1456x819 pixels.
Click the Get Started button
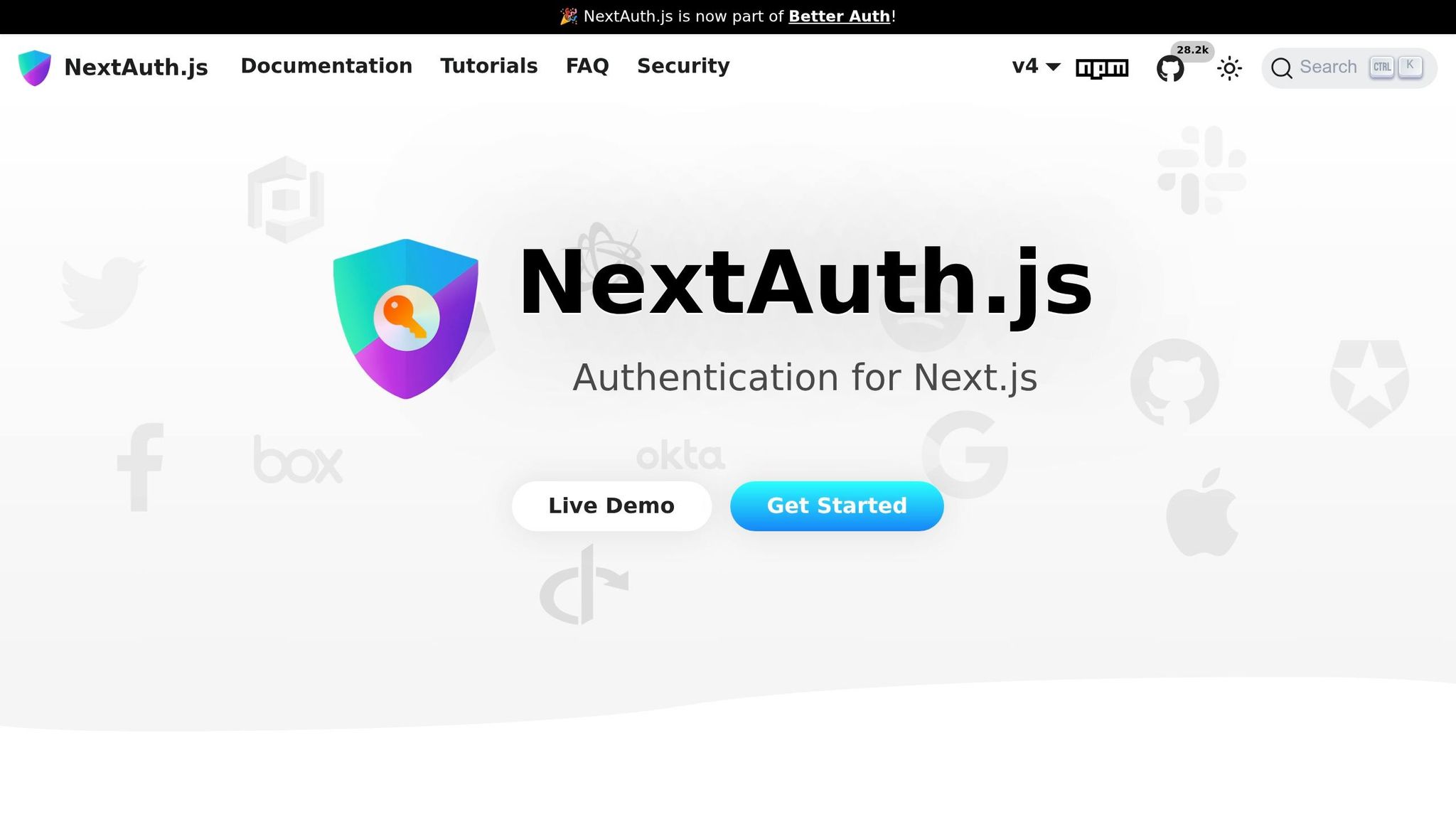(x=837, y=506)
